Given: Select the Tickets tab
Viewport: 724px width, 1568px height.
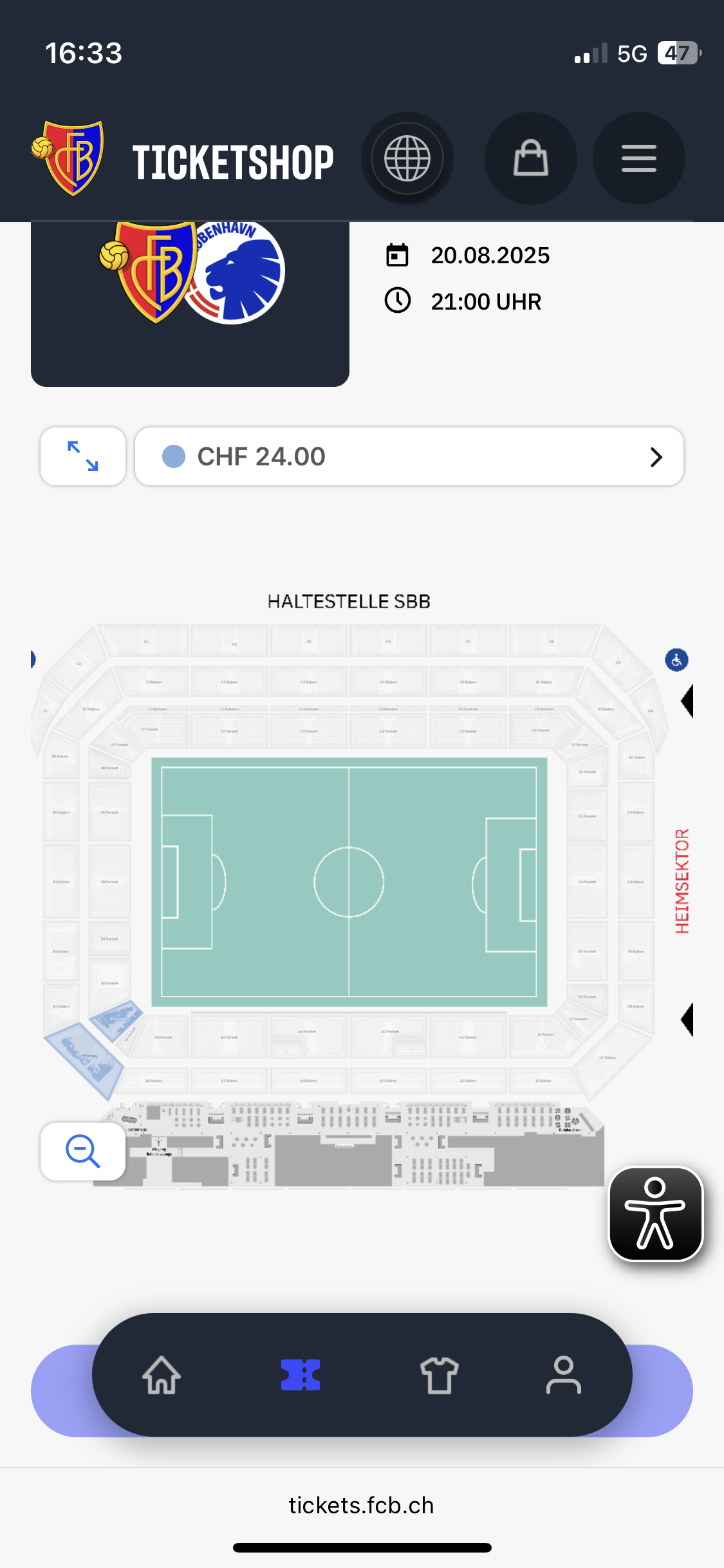Looking at the screenshot, I should [x=301, y=1375].
